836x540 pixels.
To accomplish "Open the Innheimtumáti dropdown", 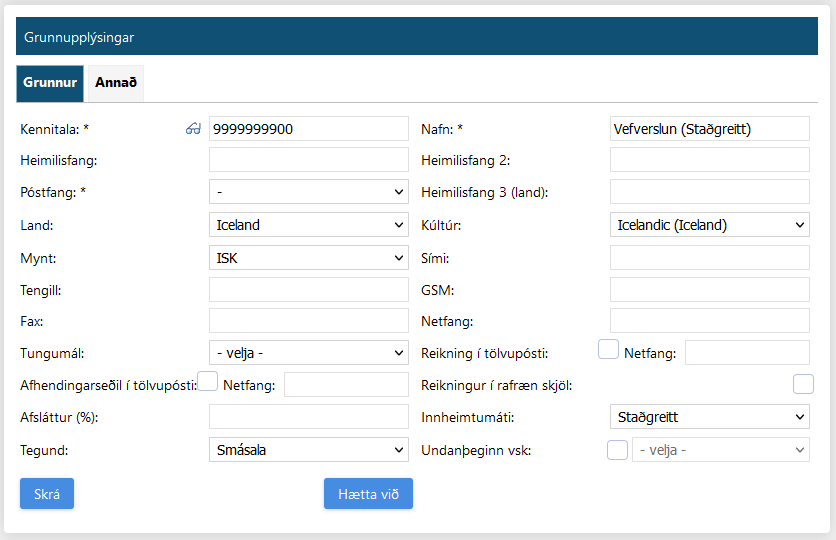I will tap(709, 417).
